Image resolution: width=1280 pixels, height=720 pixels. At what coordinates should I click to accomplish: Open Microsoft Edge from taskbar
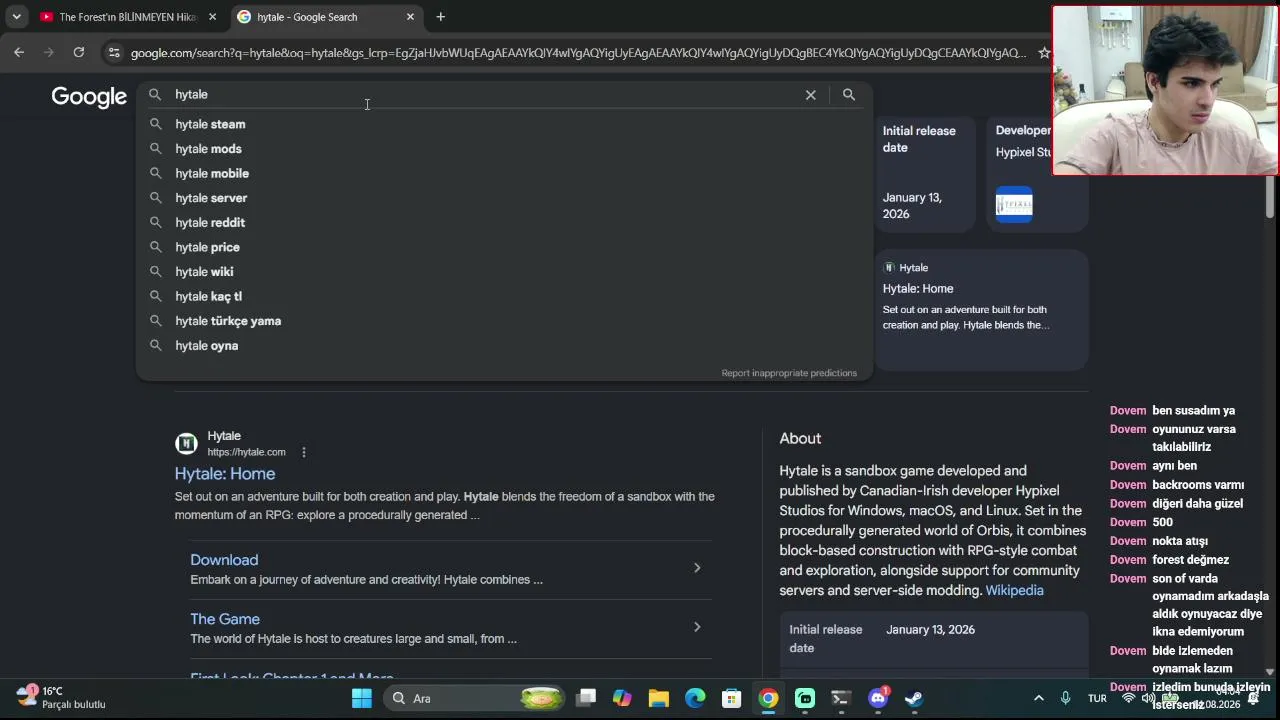(695, 698)
